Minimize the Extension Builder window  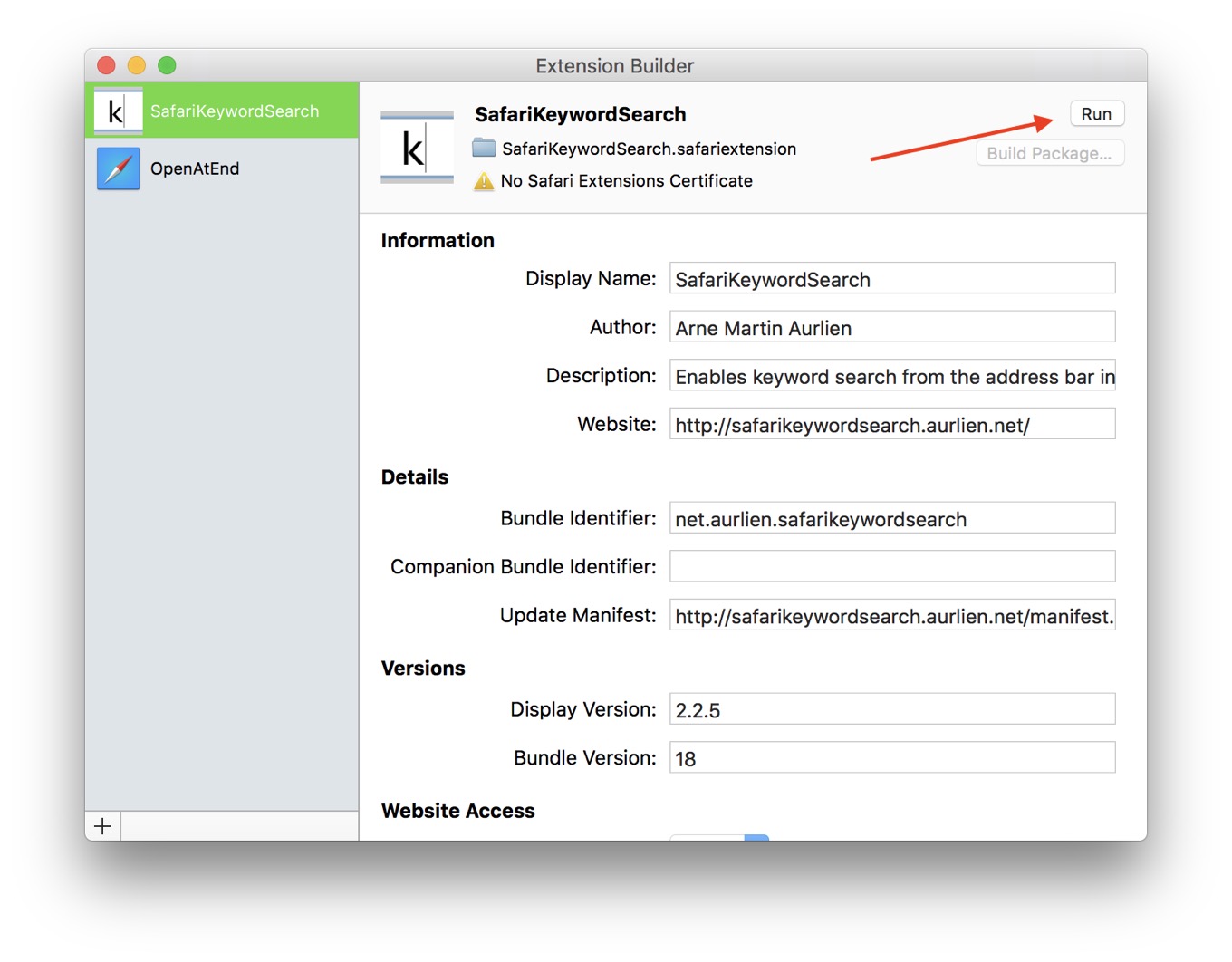tap(137, 65)
